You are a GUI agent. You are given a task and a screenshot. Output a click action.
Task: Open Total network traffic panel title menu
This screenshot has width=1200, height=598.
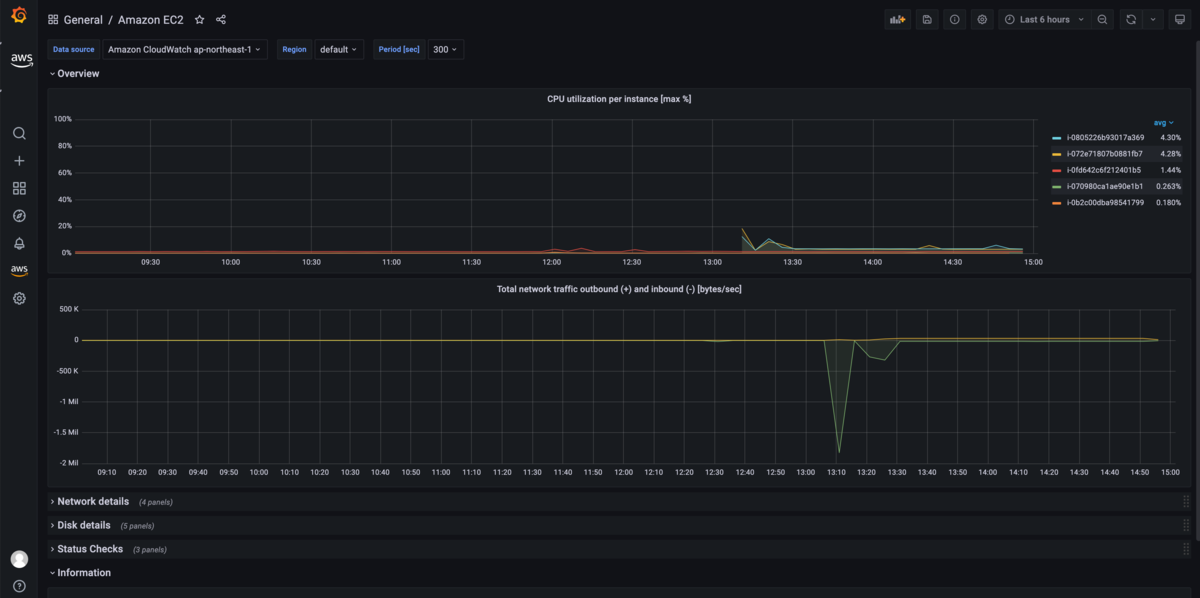619,289
